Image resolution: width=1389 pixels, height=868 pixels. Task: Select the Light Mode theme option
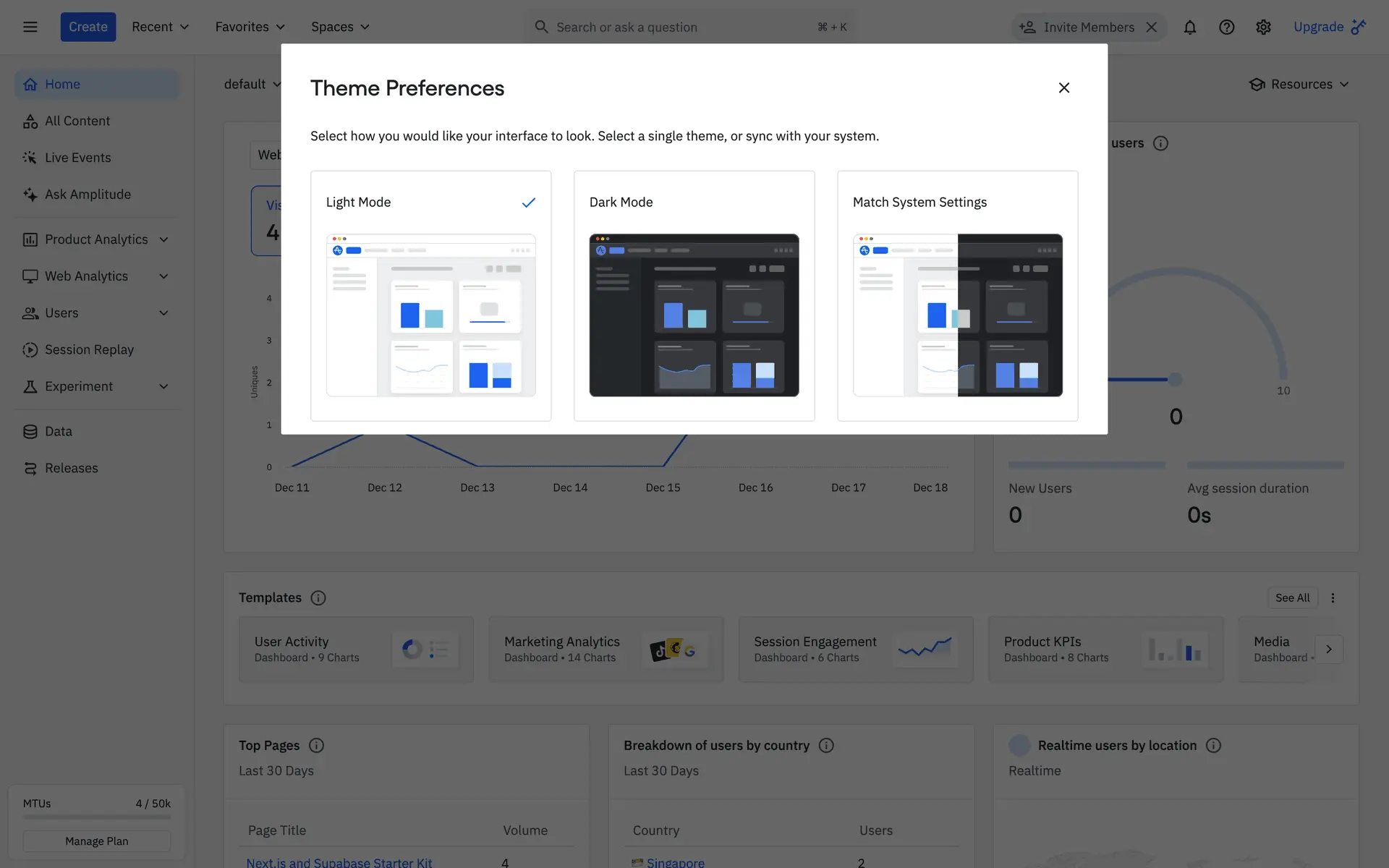pos(430,295)
